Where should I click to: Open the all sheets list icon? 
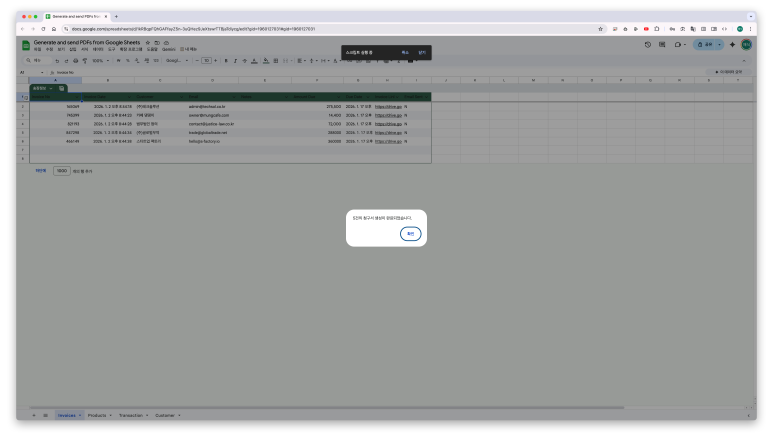pyautogui.click(x=45, y=414)
